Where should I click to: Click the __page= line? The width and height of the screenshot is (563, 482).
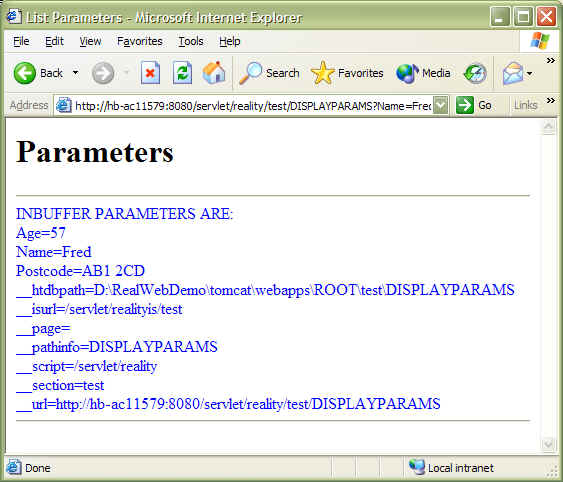(x=43, y=329)
